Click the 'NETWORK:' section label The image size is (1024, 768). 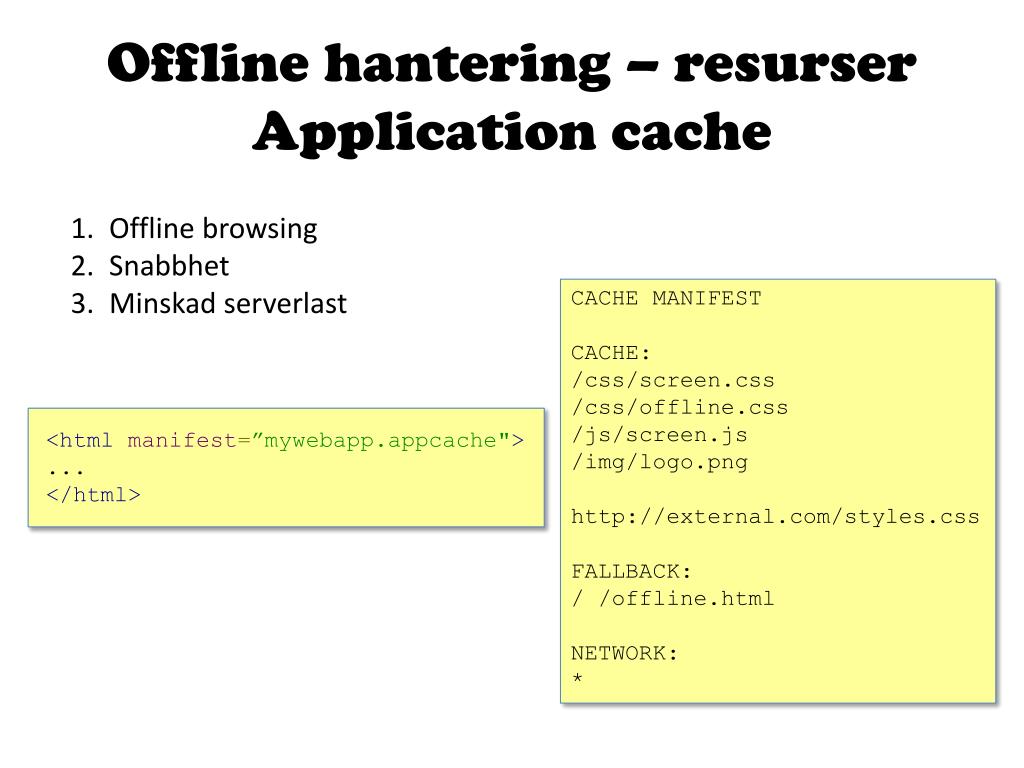624,653
